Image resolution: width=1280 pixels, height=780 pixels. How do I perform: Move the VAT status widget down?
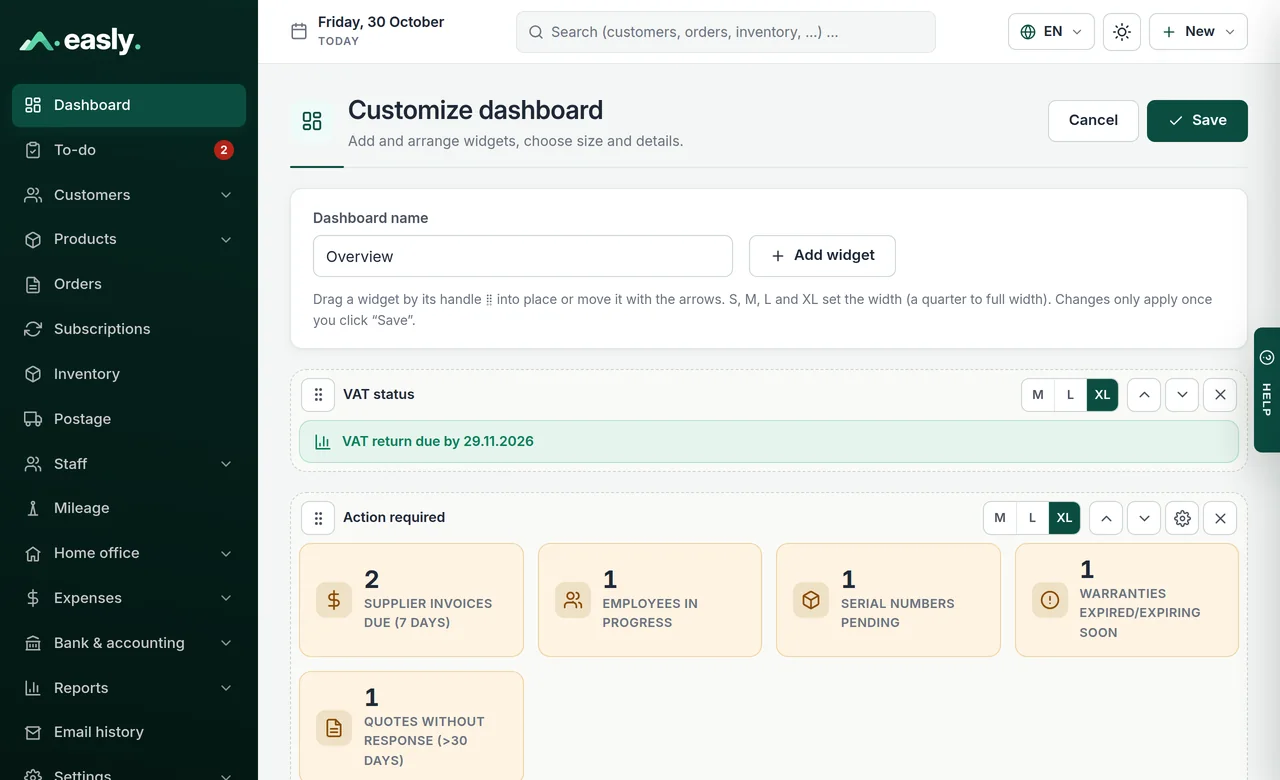(1182, 395)
